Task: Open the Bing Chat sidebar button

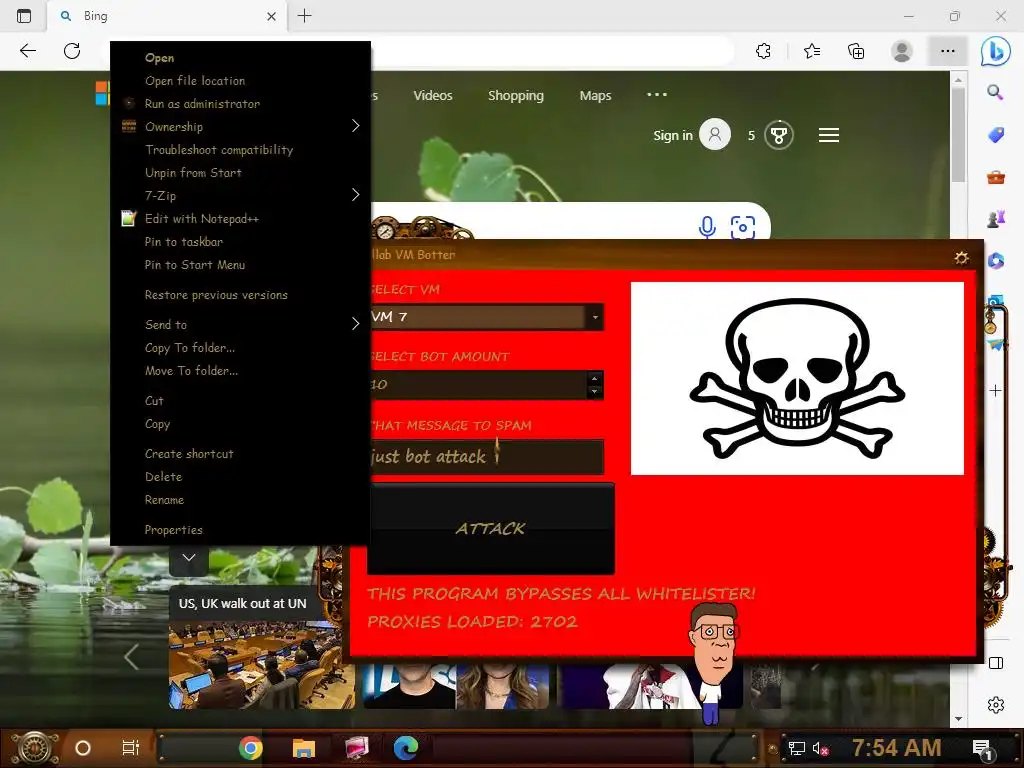Action: (x=995, y=51)
